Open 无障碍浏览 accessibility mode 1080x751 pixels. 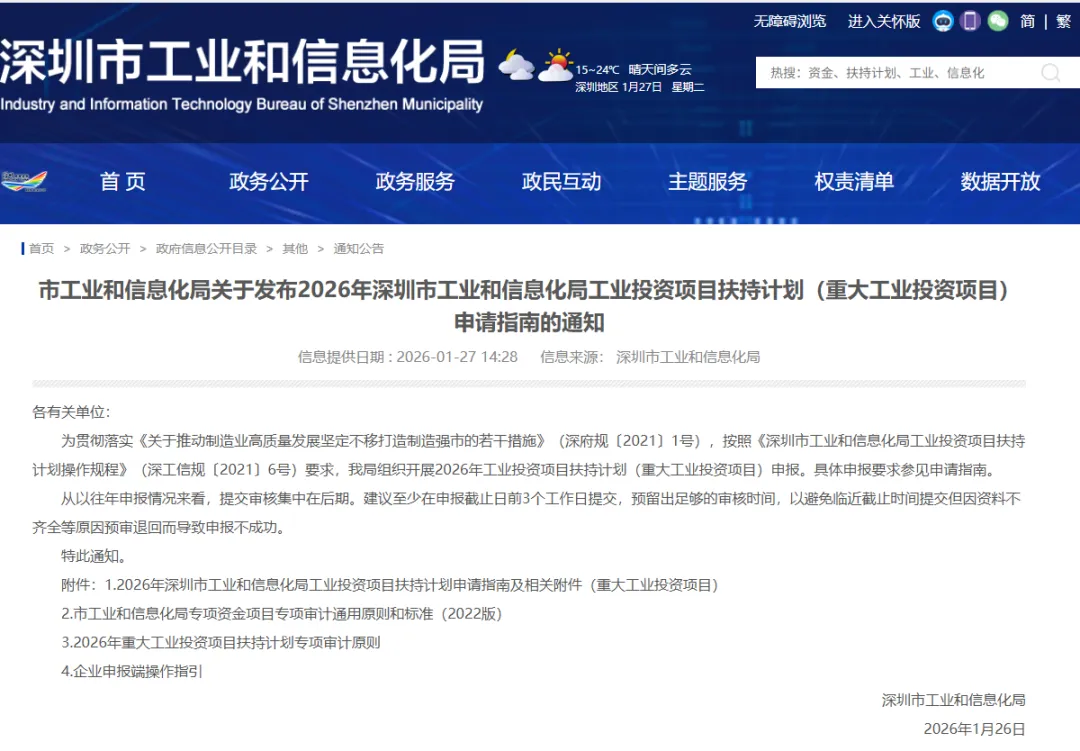(789, 21)
